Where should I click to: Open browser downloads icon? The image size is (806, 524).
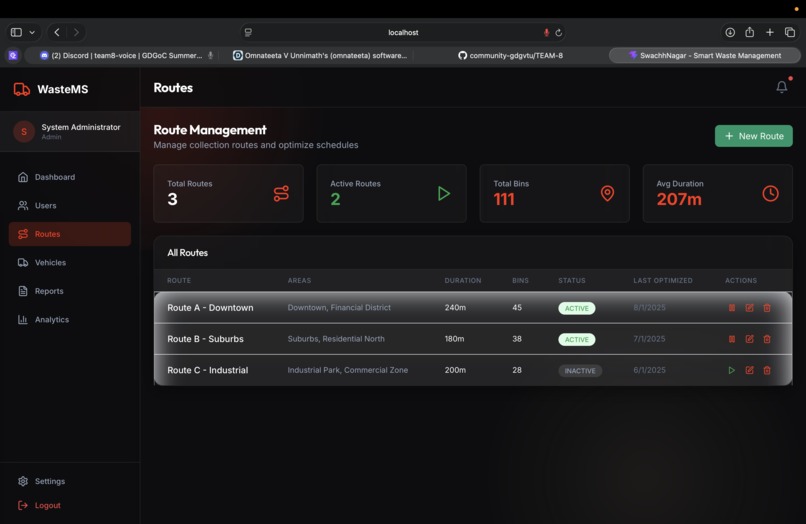729,32
